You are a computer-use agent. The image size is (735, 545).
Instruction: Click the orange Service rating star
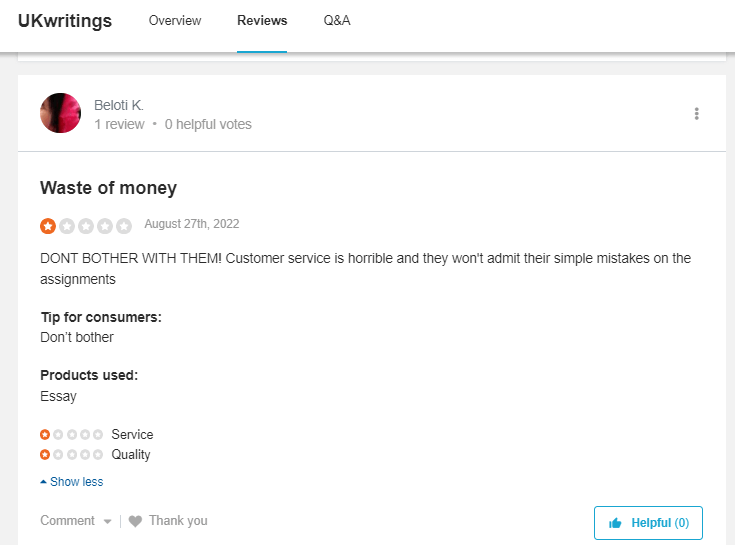point(45,434)
